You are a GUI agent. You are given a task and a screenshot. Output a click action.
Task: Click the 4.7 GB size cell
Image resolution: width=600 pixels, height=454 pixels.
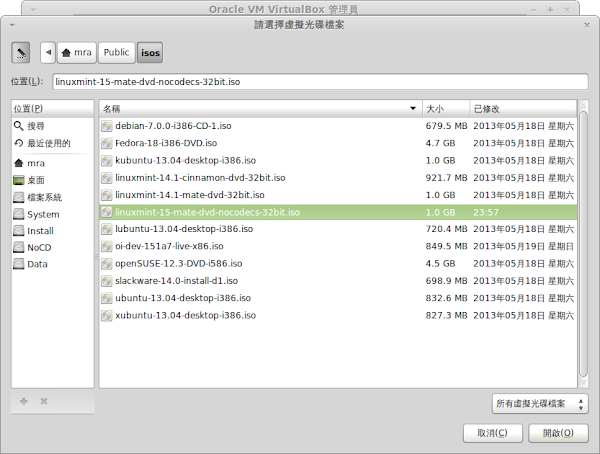(440, 143)
